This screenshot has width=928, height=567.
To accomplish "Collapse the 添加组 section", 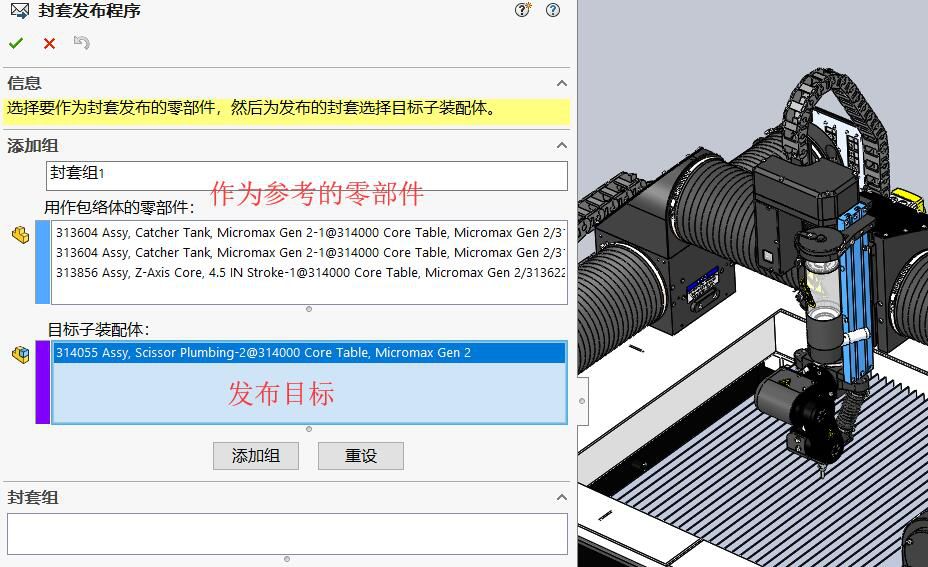I will [x=562, y=146].
